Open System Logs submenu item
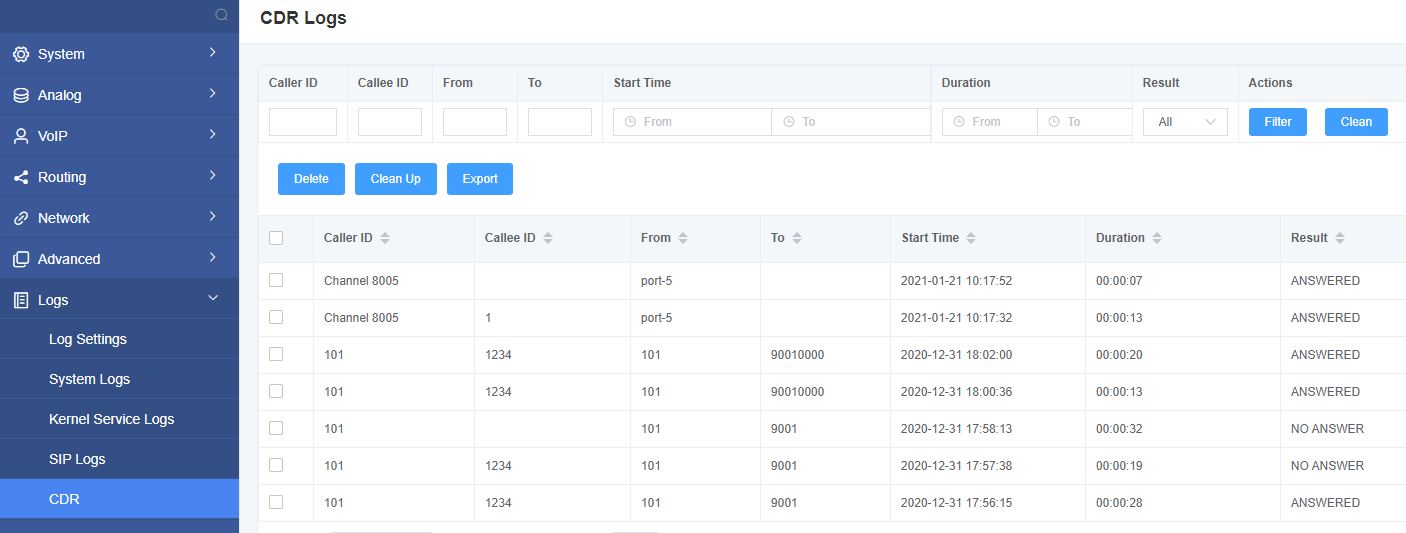Viewport: 1406px width, 533px height. coord(119,379)
